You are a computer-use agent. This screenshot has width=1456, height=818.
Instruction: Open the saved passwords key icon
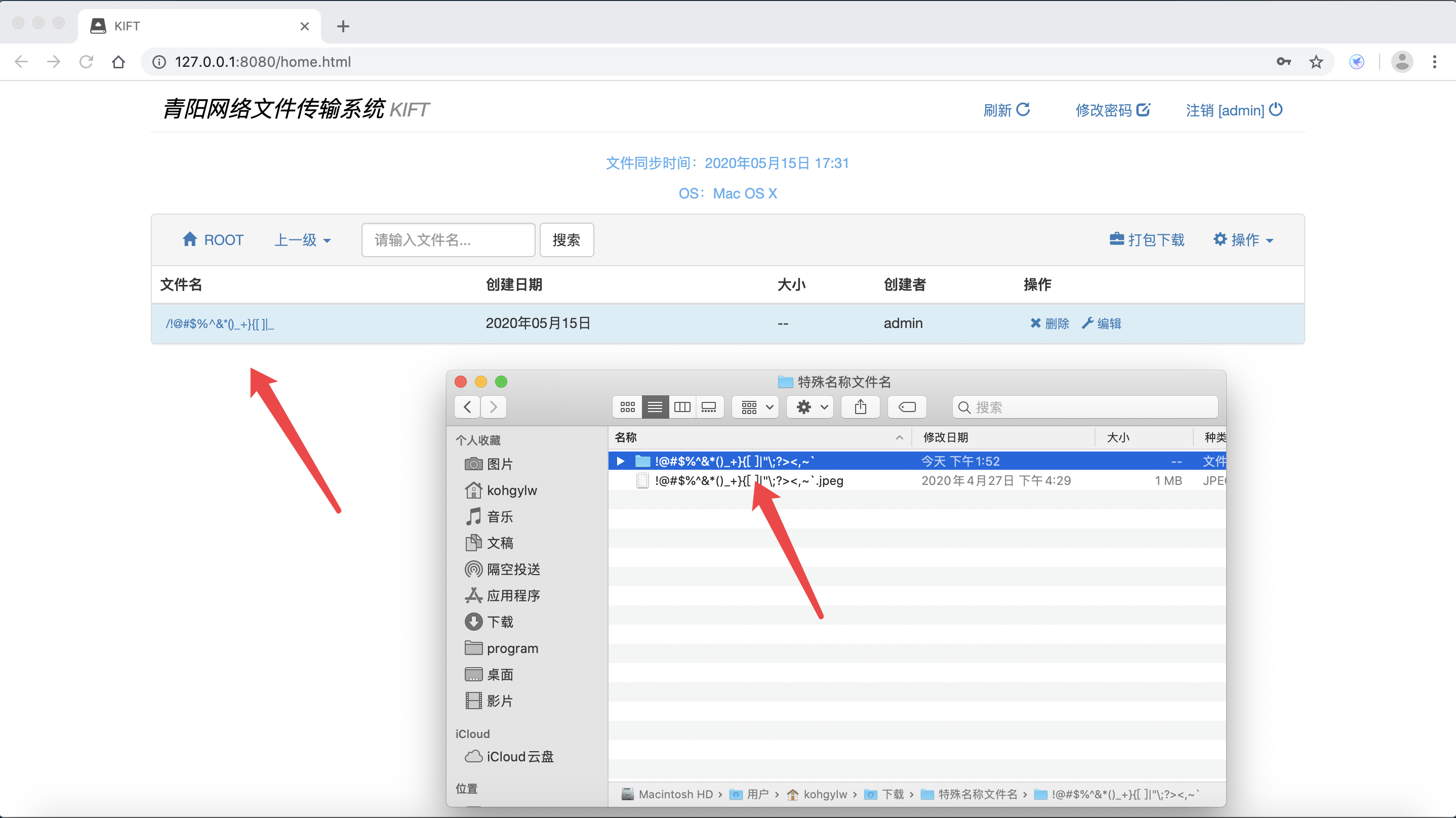pyautogui.click(x=1283, y=62)
